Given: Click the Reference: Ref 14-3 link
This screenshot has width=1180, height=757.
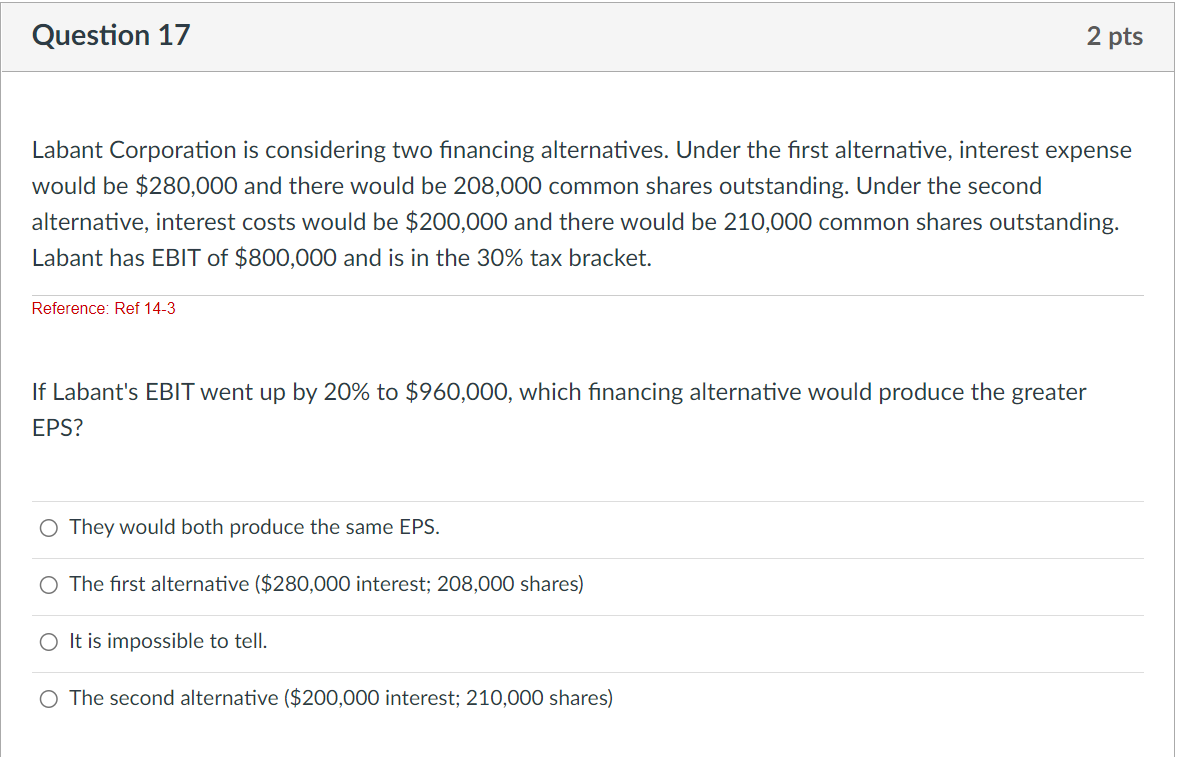Looking at the screenshot, I should tap(103, 308).
